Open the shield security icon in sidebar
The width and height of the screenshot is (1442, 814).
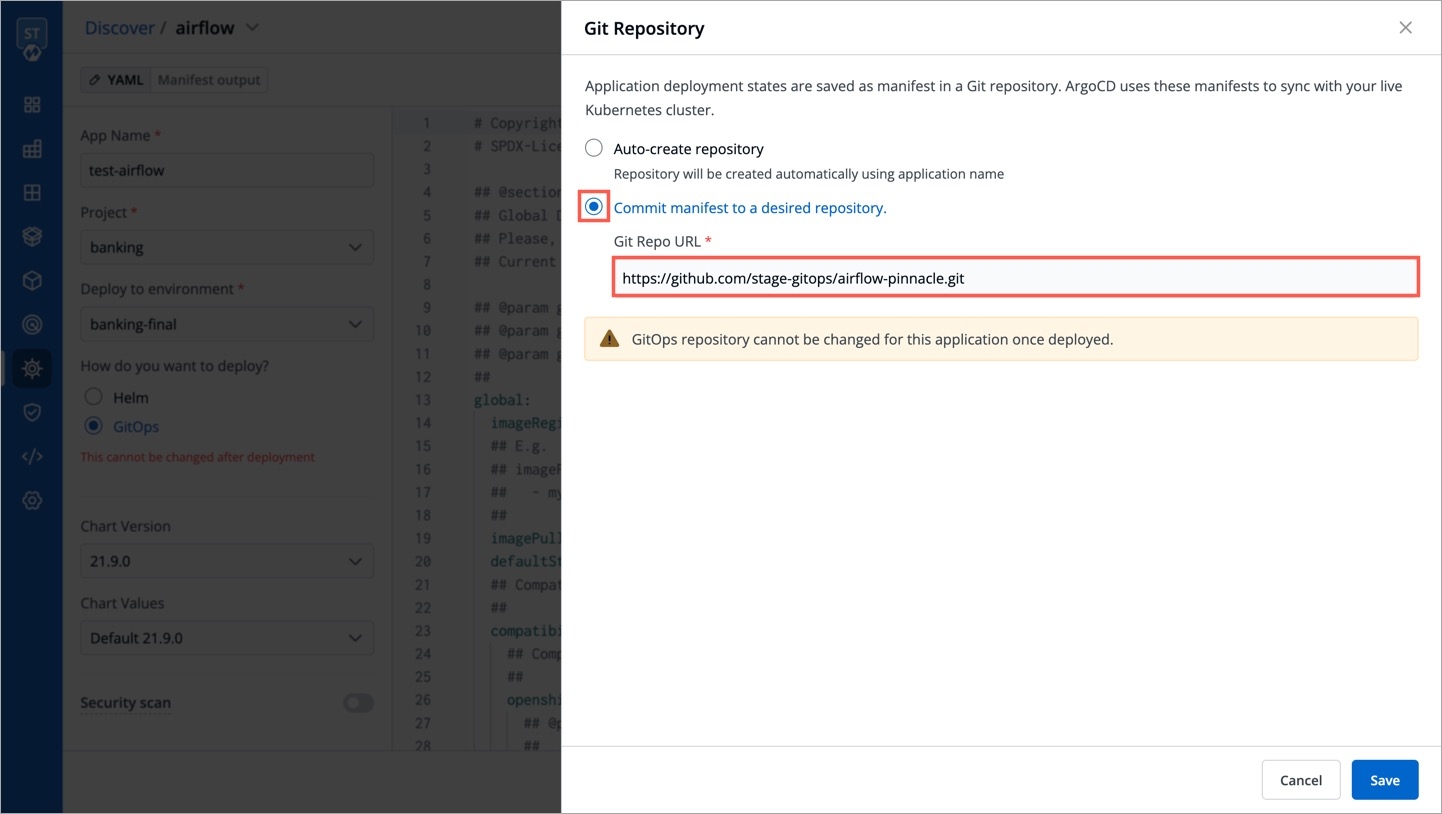tap(32, 412)
